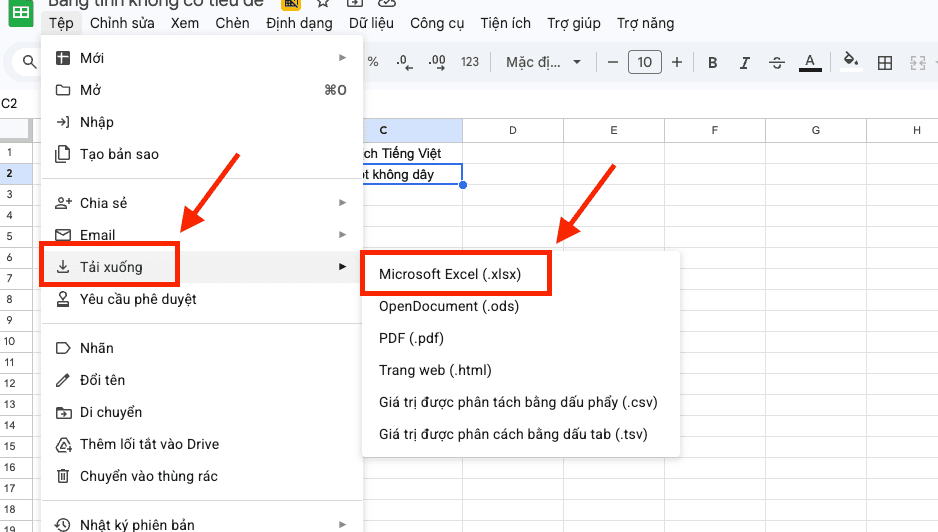The width and height of the screenshot is (938, 532).
Task: Click the merge cells icon
Action: 917,62
